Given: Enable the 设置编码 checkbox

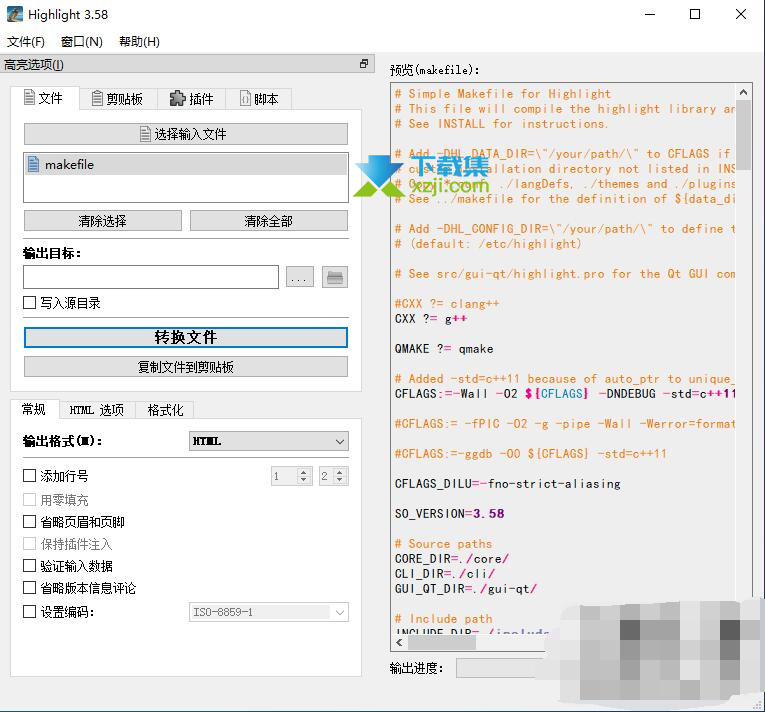Looking at the screenshot, I should click(30, 611).
